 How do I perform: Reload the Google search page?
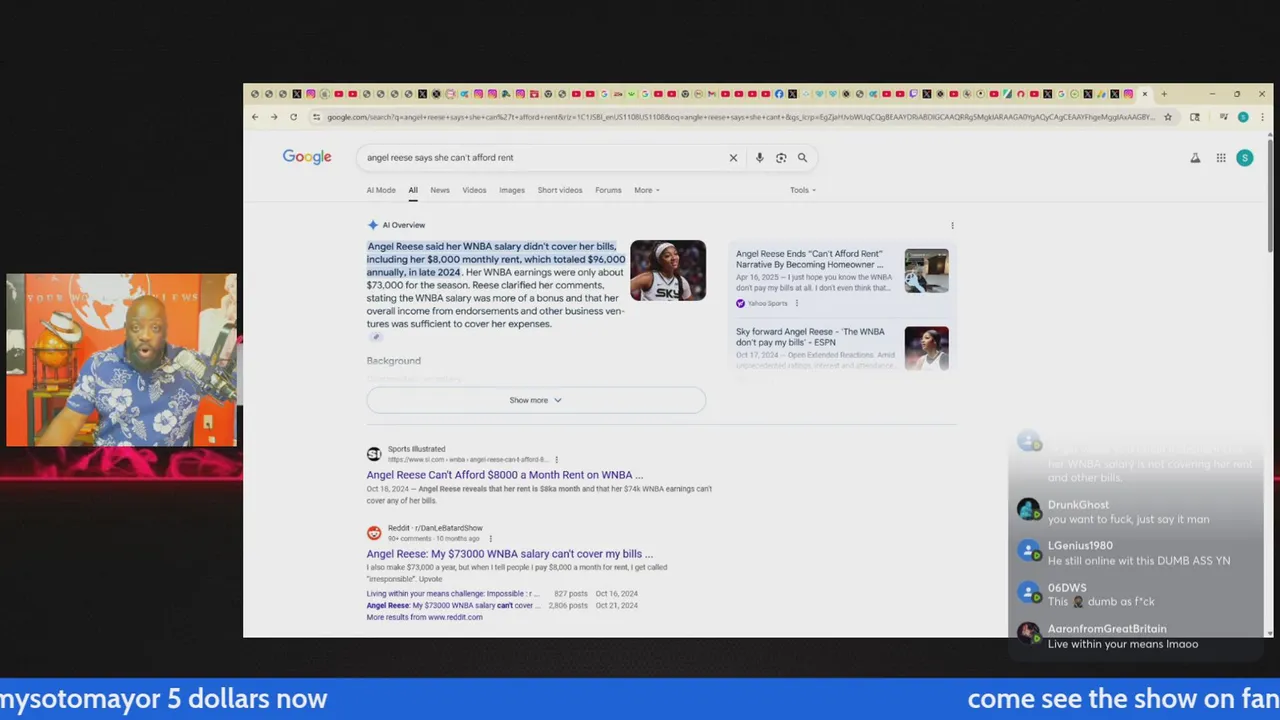coord(293,117)
